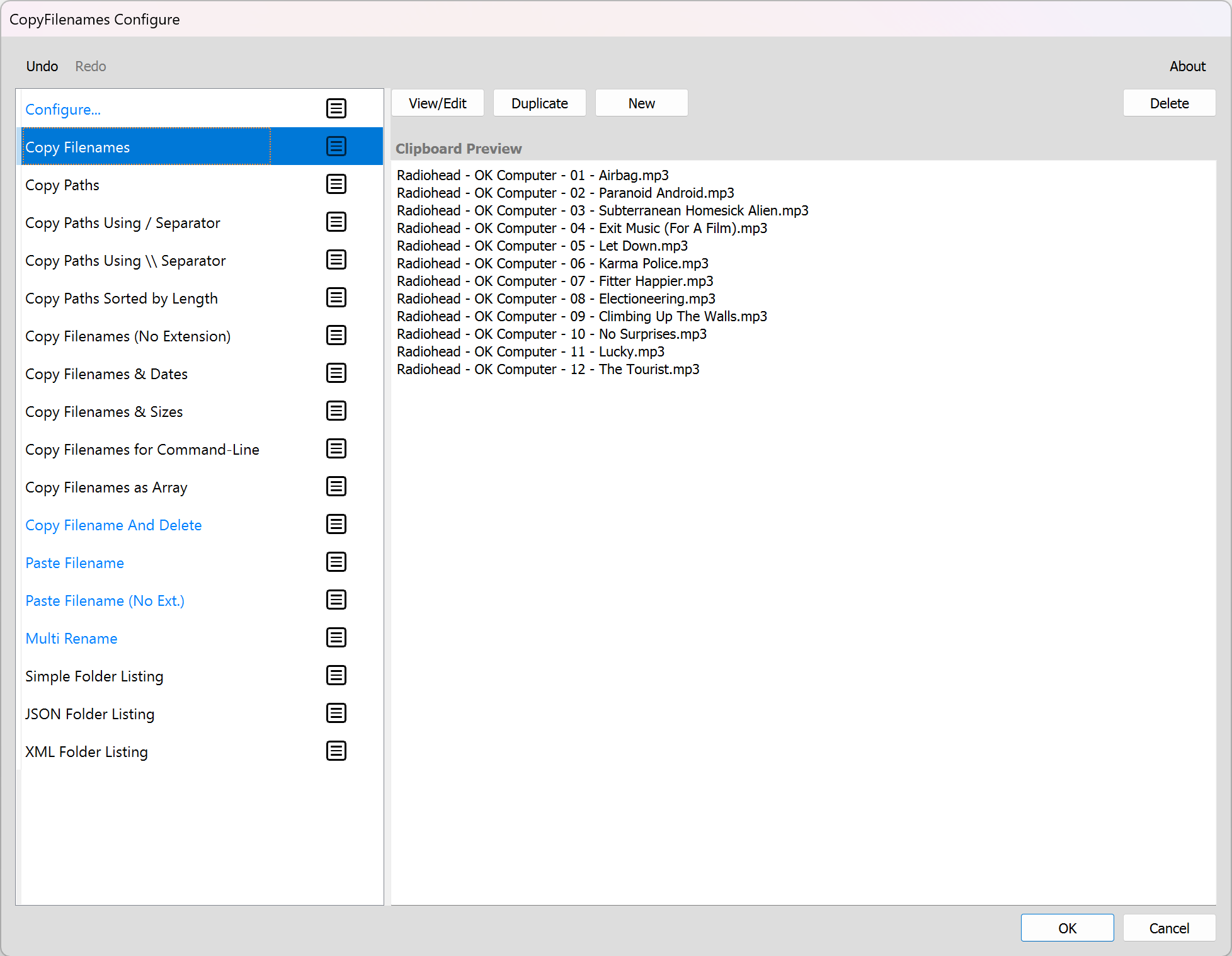Click list icon next to Configure... entry
Viewport: 1232px width, 956px height.
click(x=336, y=108)
